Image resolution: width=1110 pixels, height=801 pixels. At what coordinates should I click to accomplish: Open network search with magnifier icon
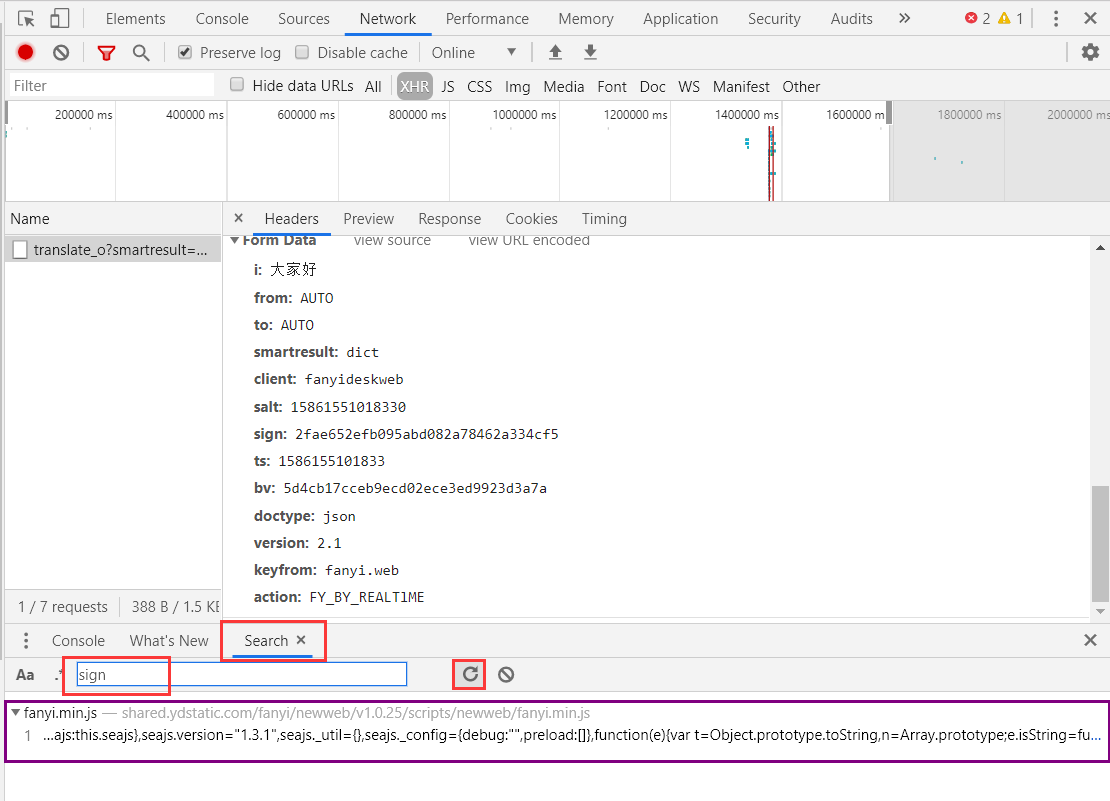(x=141, y=52)
